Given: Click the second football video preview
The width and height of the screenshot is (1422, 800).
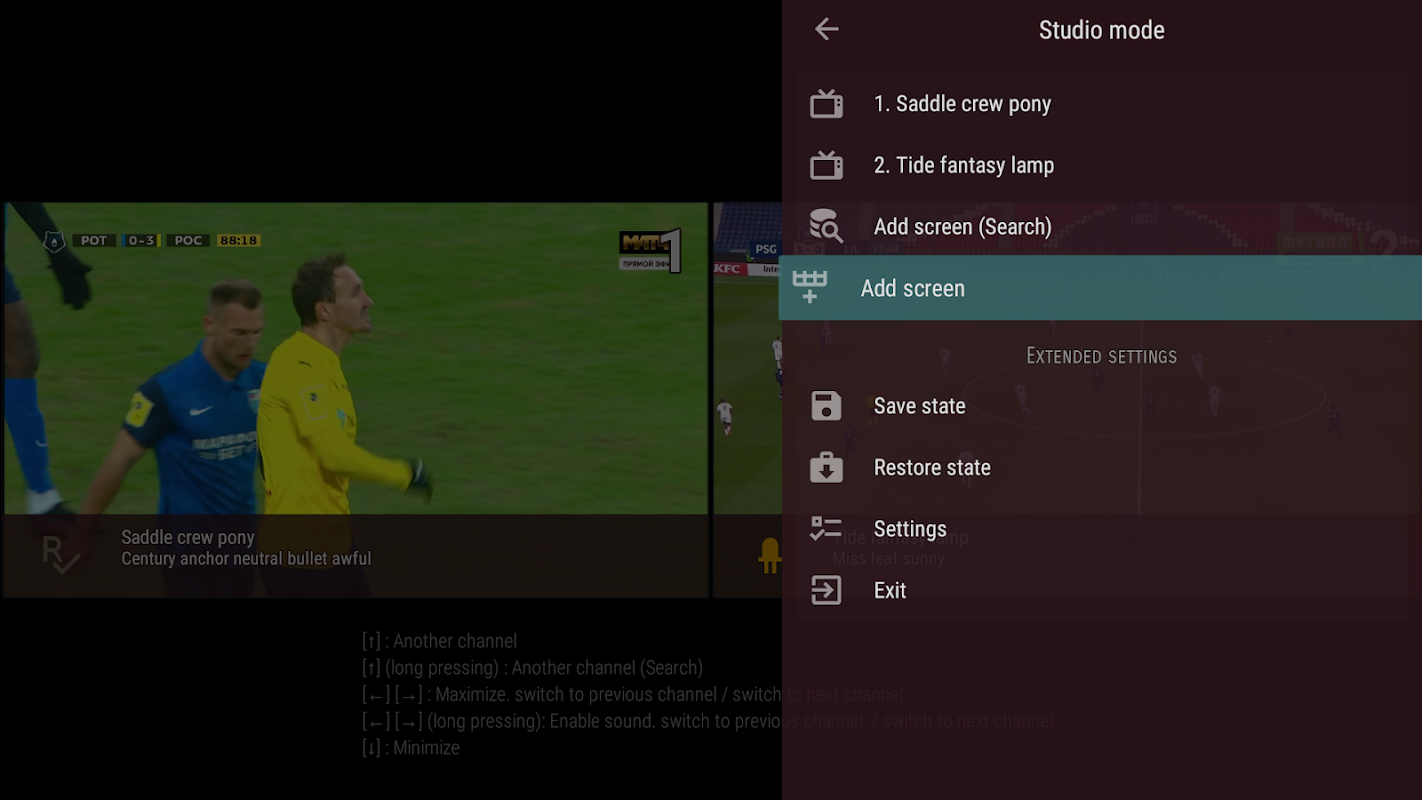Looking at the screenshot, I should point(748,400).
